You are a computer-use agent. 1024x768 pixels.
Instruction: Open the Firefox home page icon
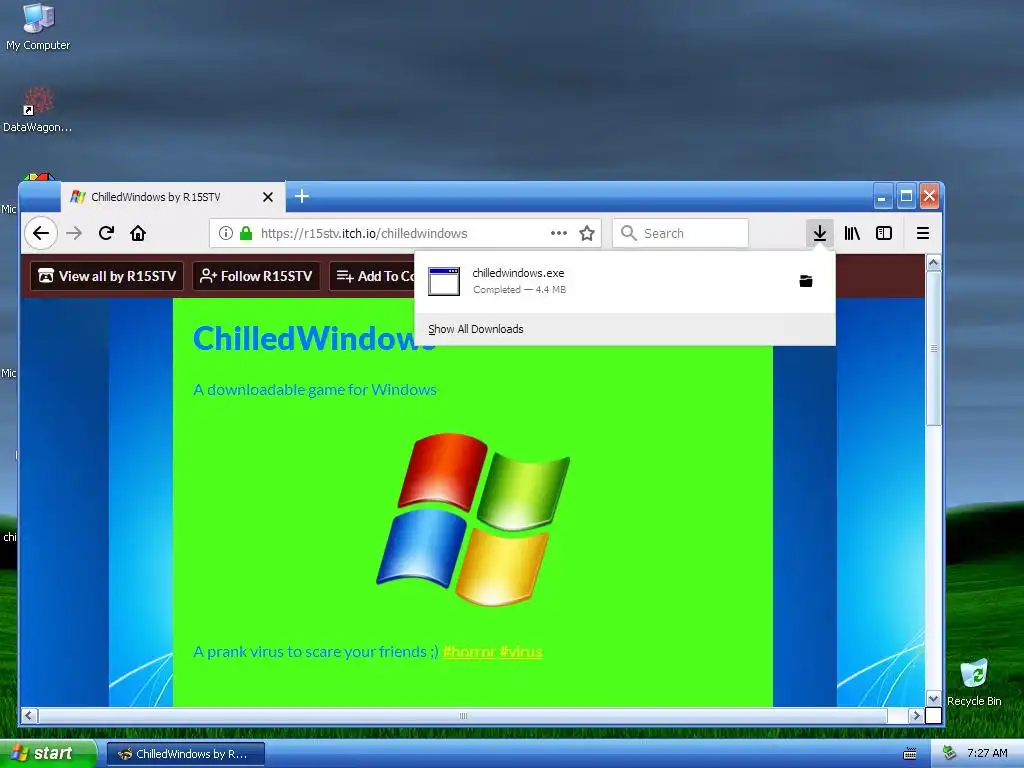[138, 233]
